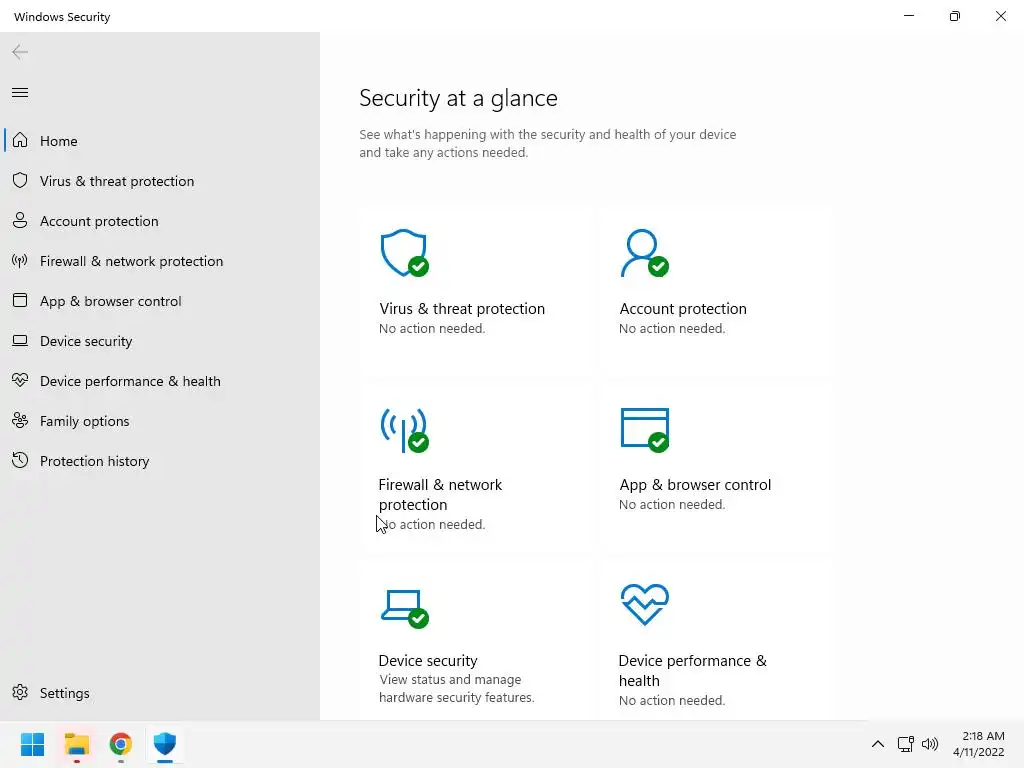Close the Windows Security window
Viewport: 1024px width, 768px height.
pos(1000,16)
